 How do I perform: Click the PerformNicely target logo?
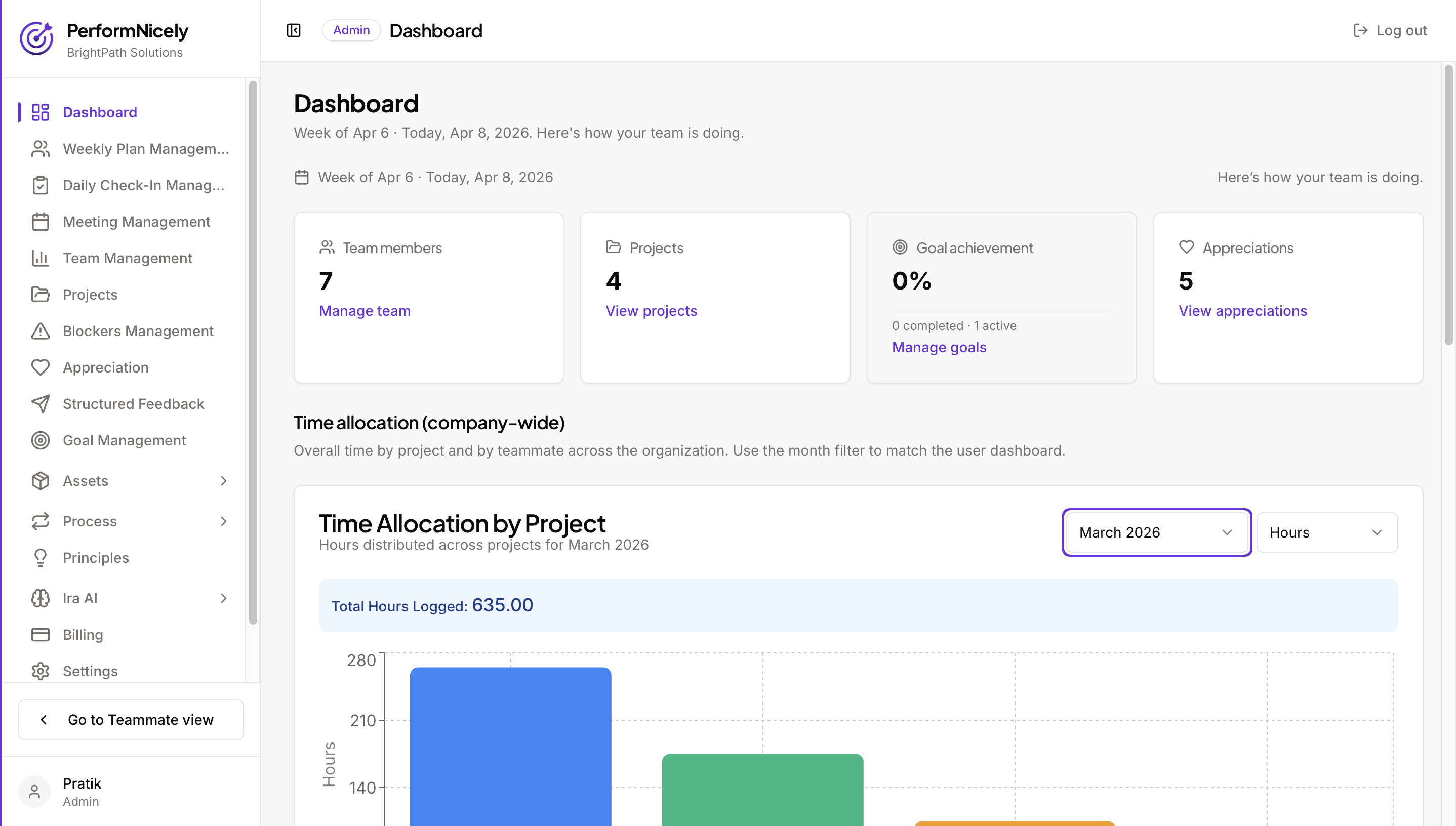[x=36, y=38]
